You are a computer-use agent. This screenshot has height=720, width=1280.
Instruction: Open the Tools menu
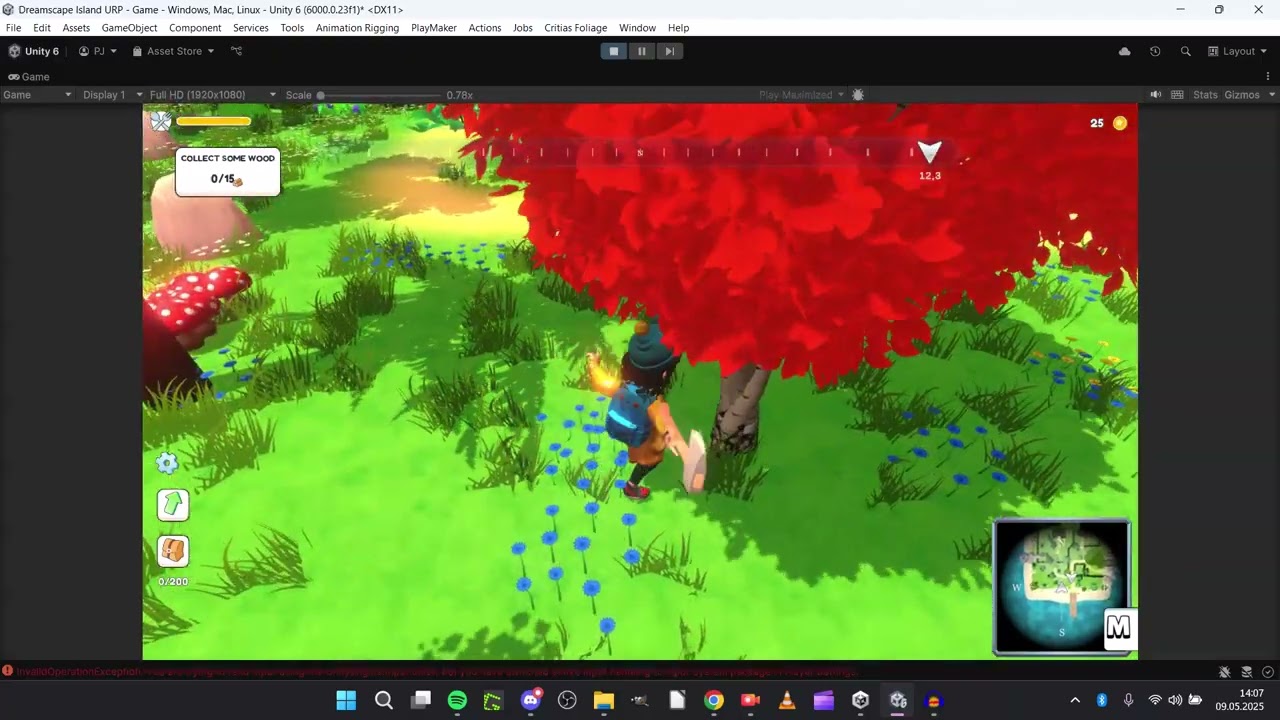click(x=292, y=28)
